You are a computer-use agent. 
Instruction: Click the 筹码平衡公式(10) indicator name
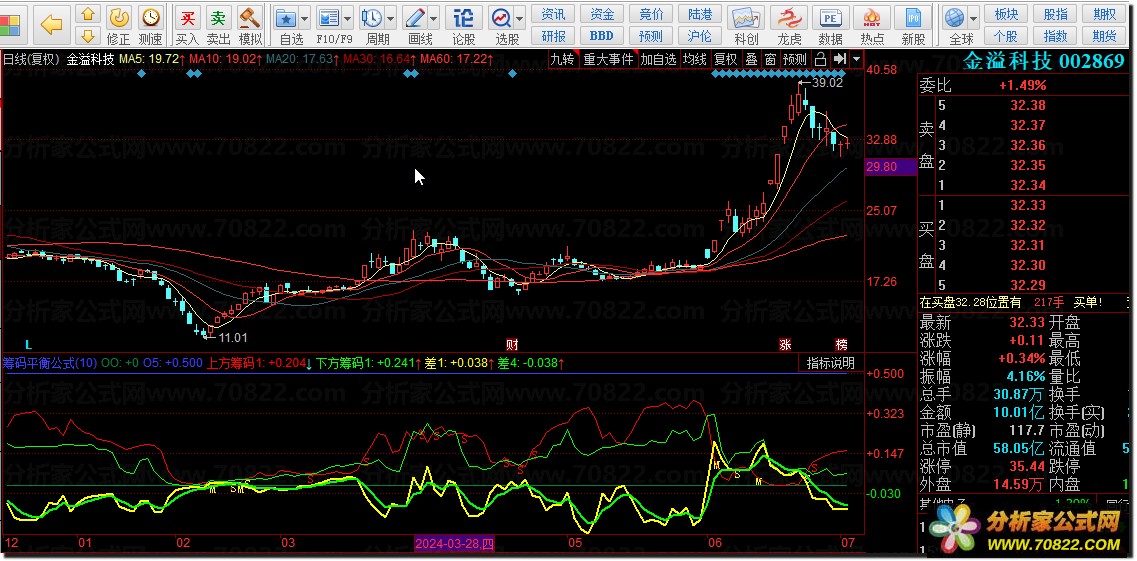(50, 363)
